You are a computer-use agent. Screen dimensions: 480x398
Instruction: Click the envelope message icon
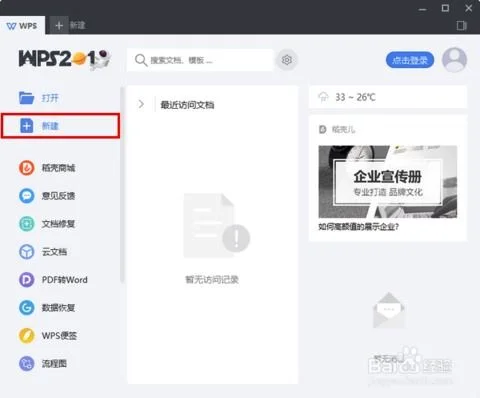[x=389, y=310]
